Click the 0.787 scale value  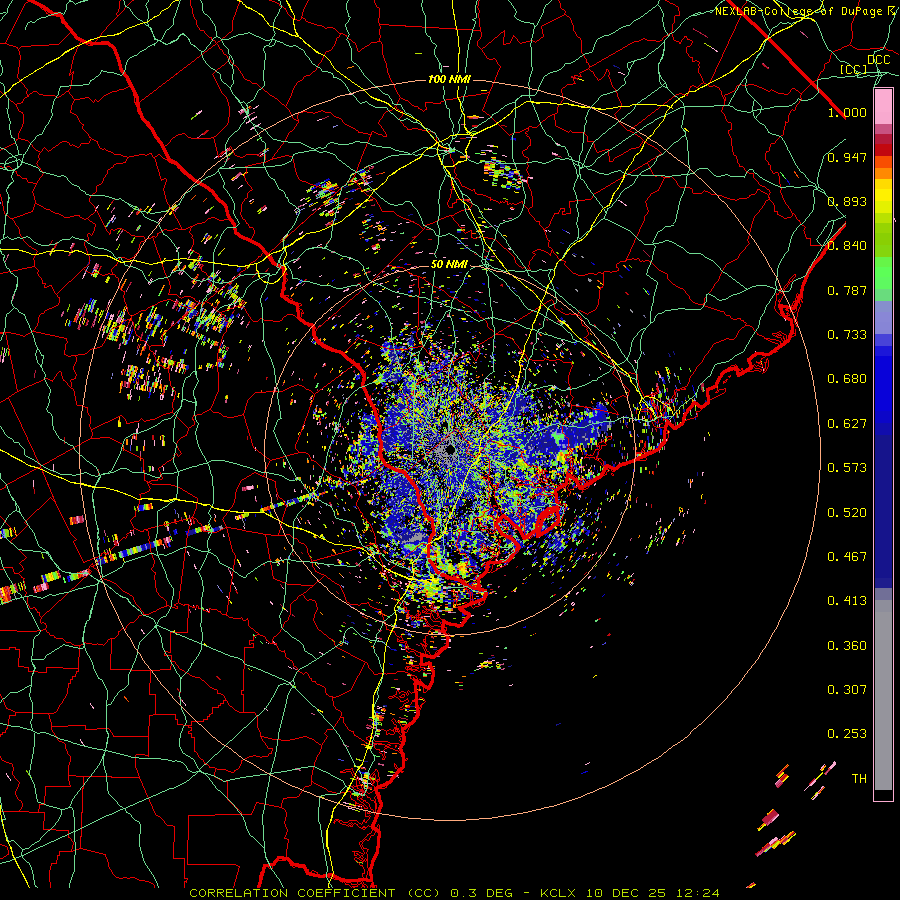[x=847, y=290]
